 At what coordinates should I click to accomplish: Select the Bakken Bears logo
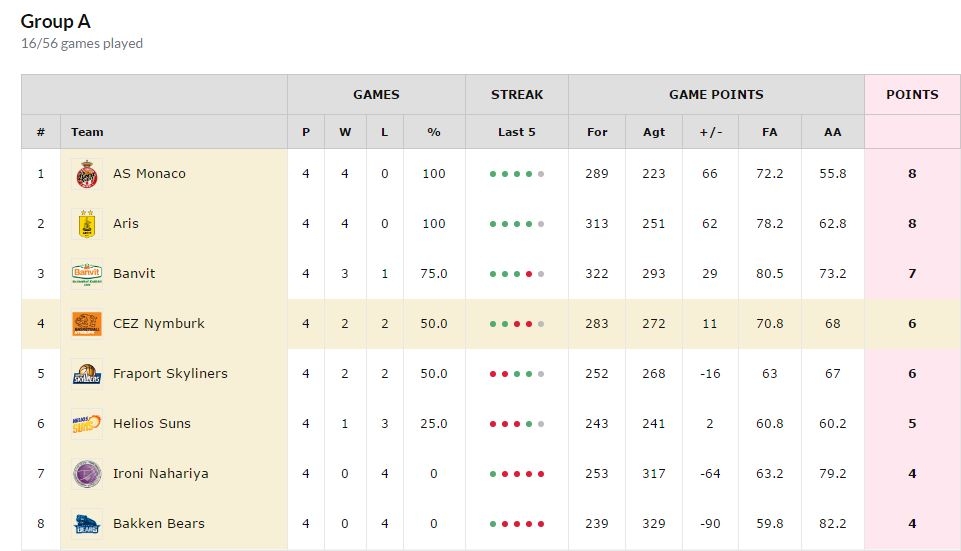click(x=86, y=523)
